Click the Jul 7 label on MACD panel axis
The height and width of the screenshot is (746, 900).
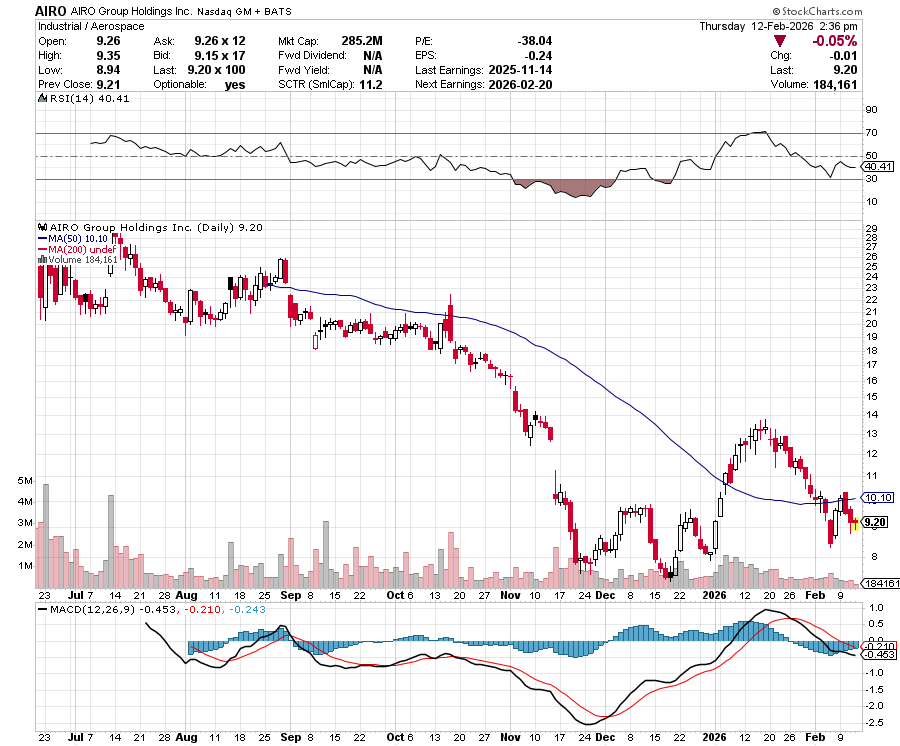coord(81,737)
